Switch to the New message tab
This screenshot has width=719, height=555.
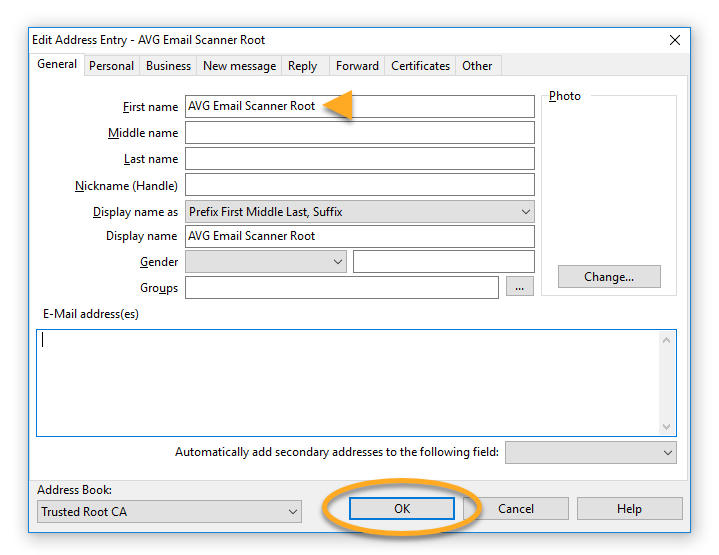tap(239, 66)
